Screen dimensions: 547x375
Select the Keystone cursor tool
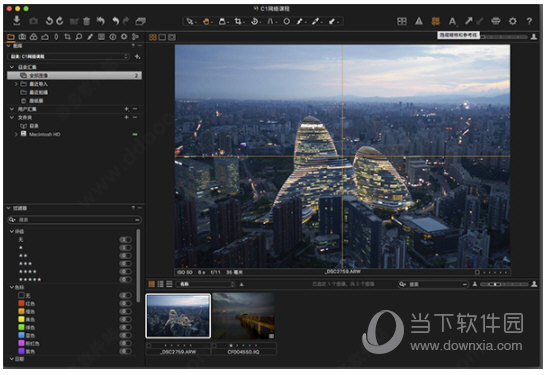click(x=270, y=21)
